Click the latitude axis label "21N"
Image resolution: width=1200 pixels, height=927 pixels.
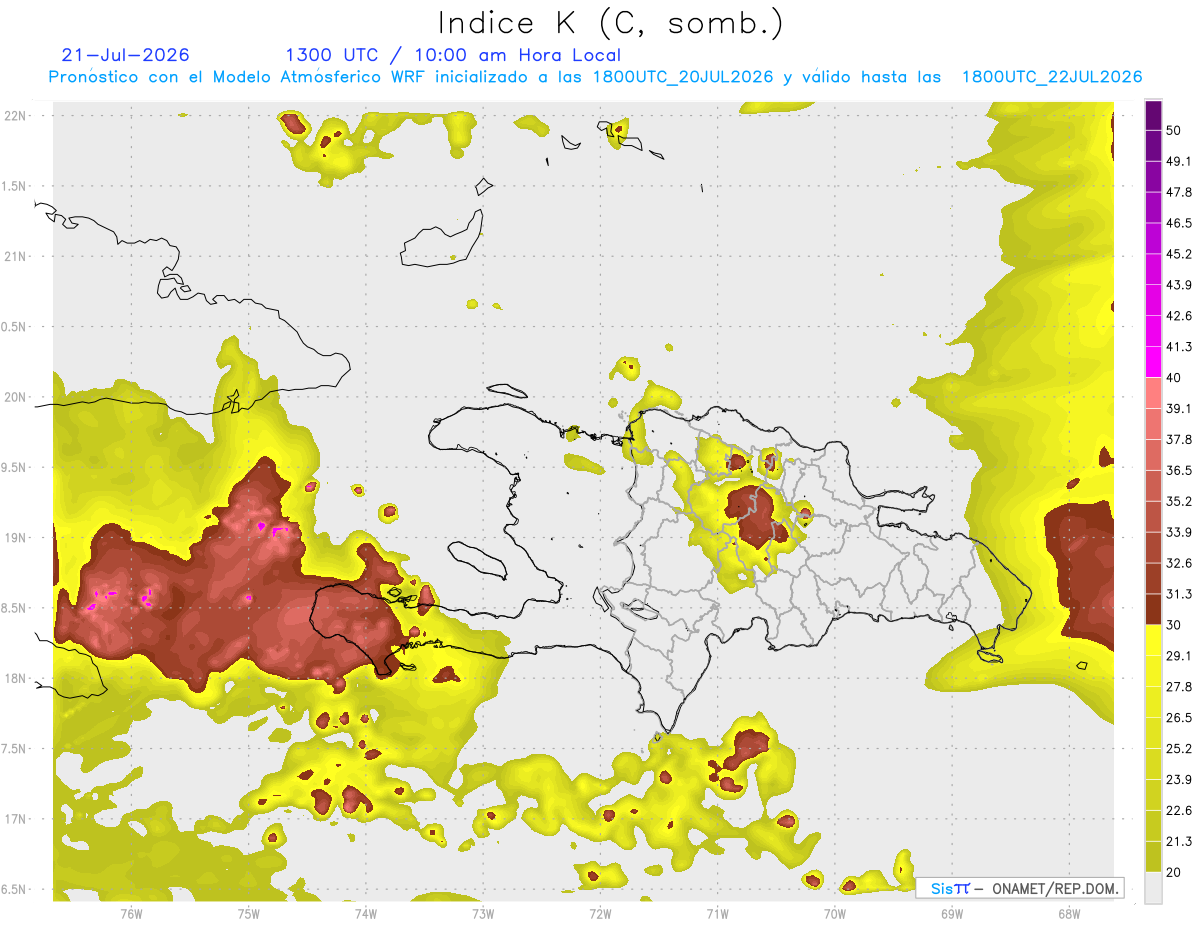click(x=16, y=256)
